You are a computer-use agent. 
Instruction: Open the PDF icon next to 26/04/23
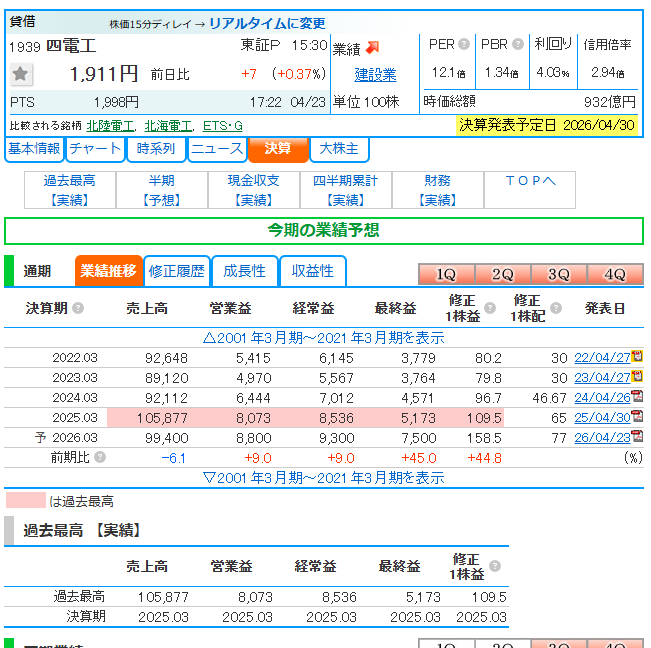tap(637, 436)
